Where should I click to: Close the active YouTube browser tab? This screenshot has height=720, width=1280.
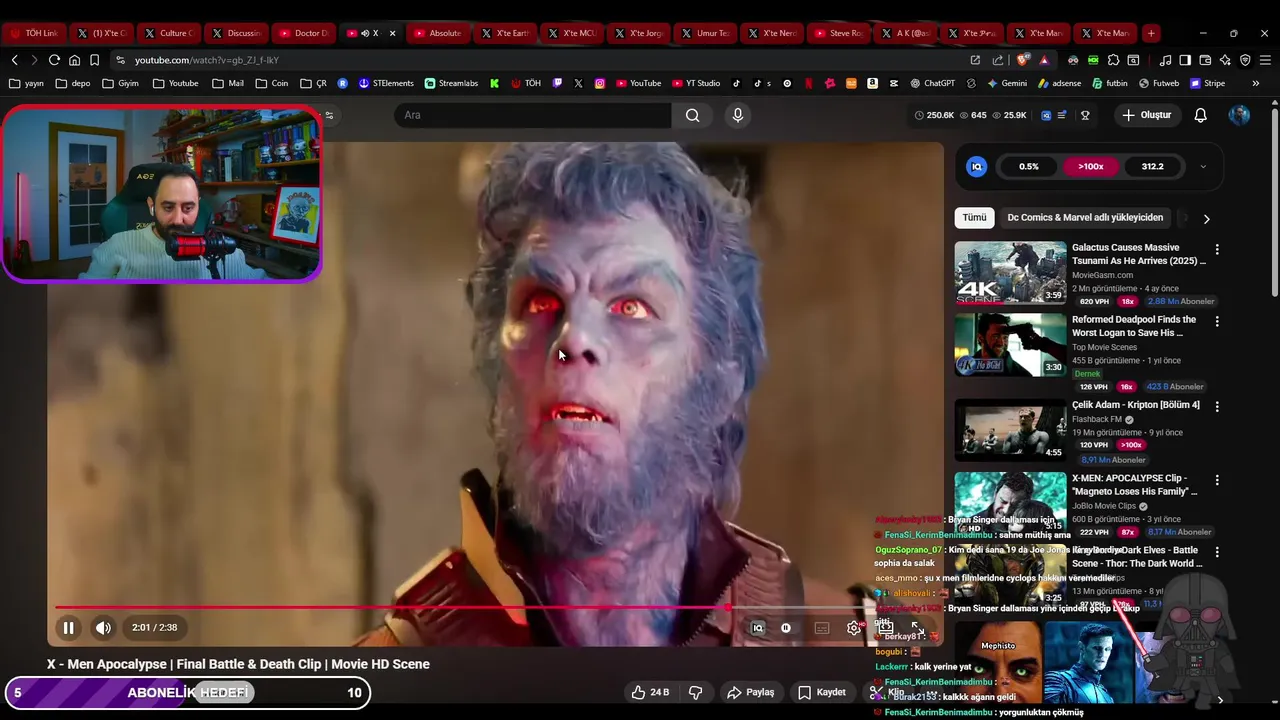click(392, 33)
